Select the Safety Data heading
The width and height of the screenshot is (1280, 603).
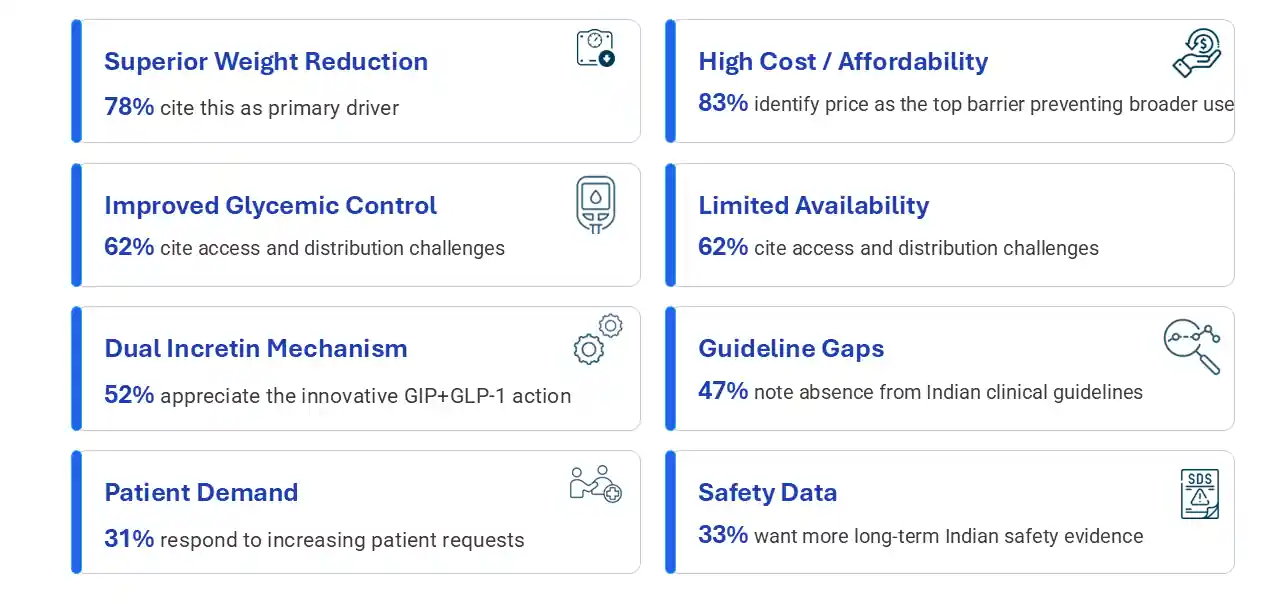pyautogui.click(x=767, y=492)
